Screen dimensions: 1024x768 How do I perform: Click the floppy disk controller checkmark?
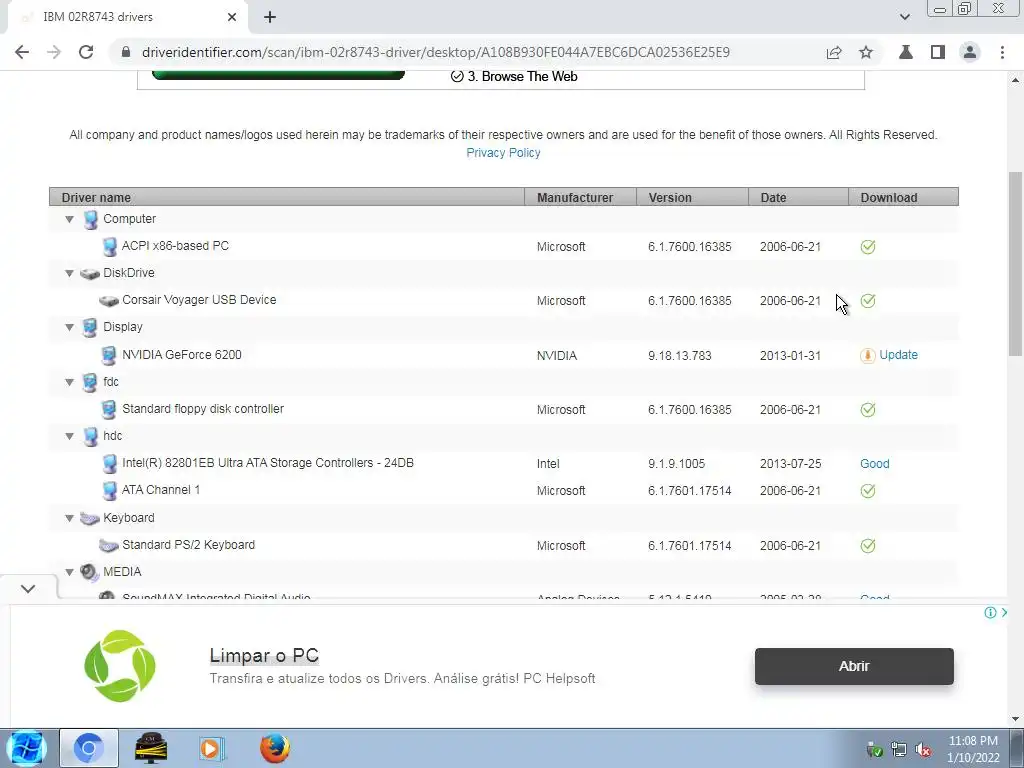tap(868, 410)
